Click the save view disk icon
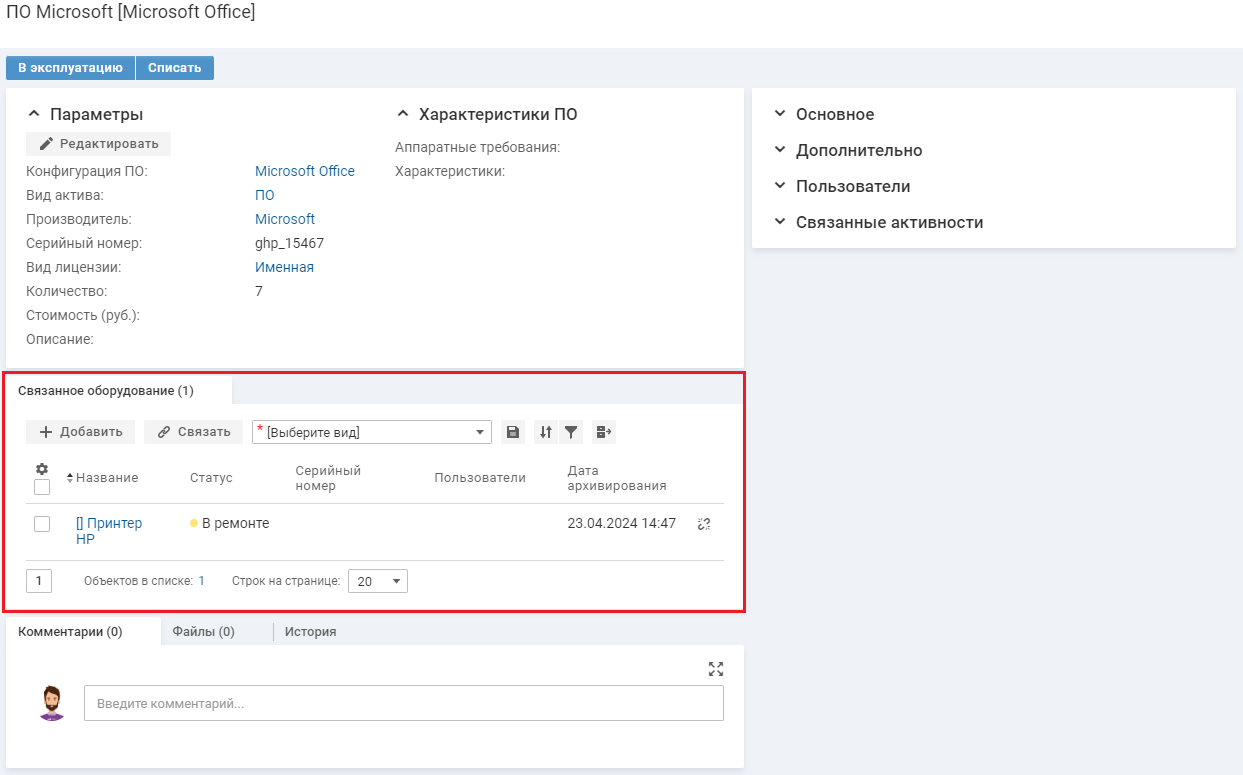This screenshot has width=1243, height=775. 513,432
